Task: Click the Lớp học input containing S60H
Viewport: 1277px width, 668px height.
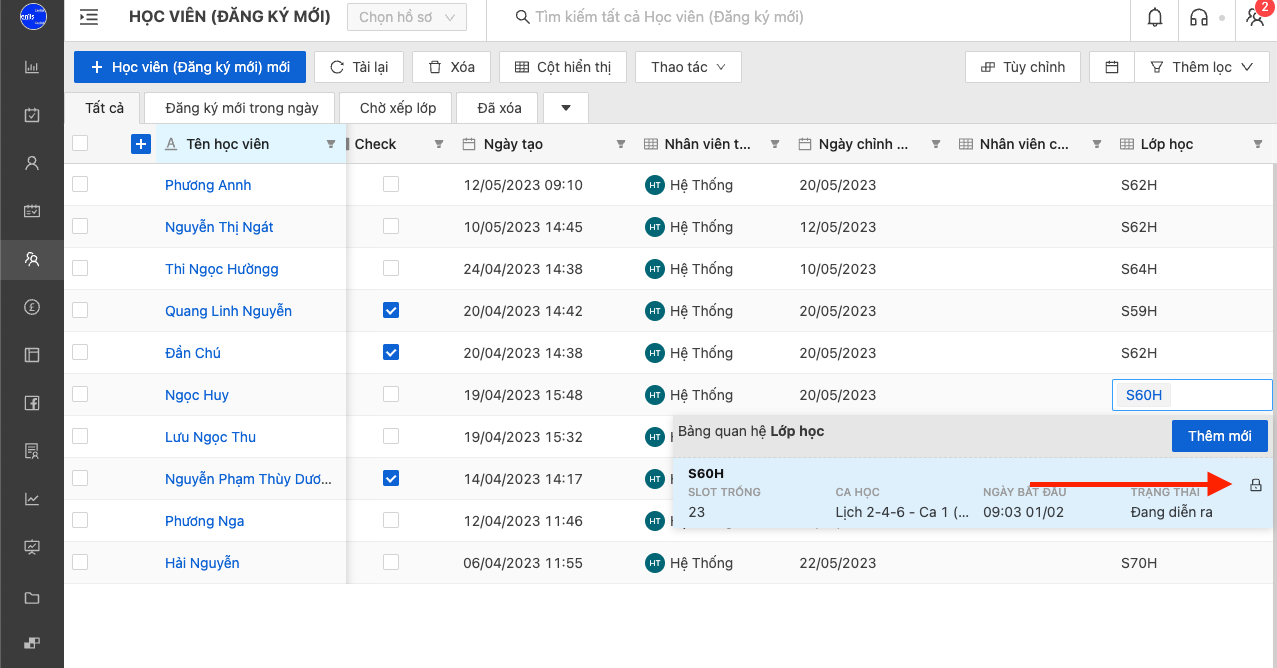Action: [1192, 395]
